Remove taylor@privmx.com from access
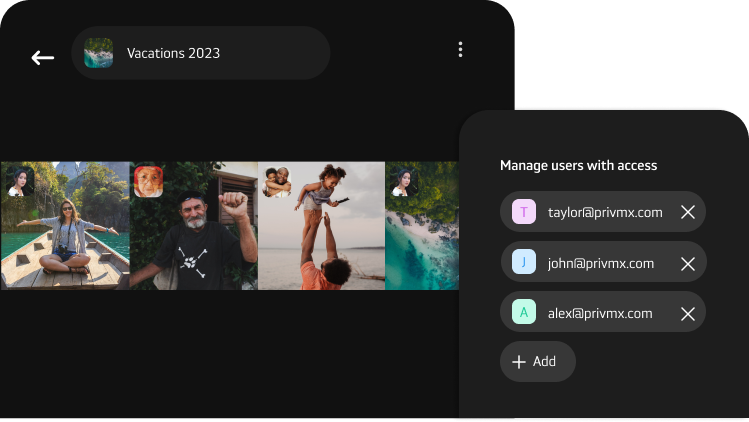This screenshot has width=749, height=422. click(687, 212)
